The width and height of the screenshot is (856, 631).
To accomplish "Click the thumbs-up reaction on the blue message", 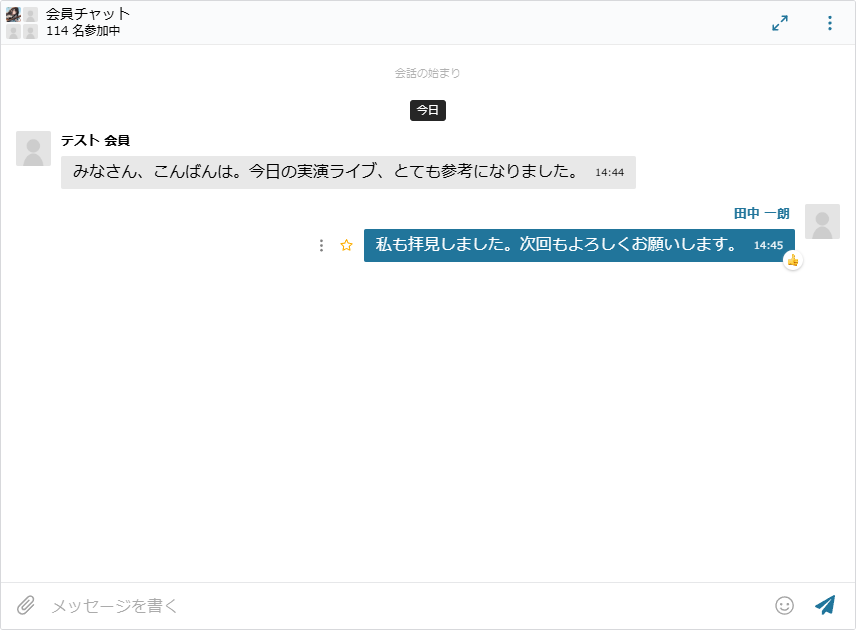I will pyautogui.click(x=793, y=261).
